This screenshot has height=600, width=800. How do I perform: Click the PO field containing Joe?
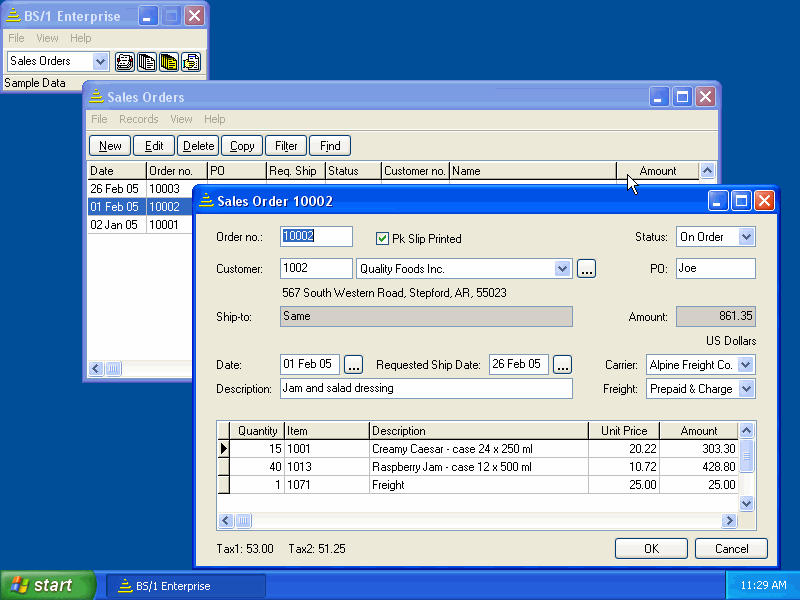coord(716,269)
